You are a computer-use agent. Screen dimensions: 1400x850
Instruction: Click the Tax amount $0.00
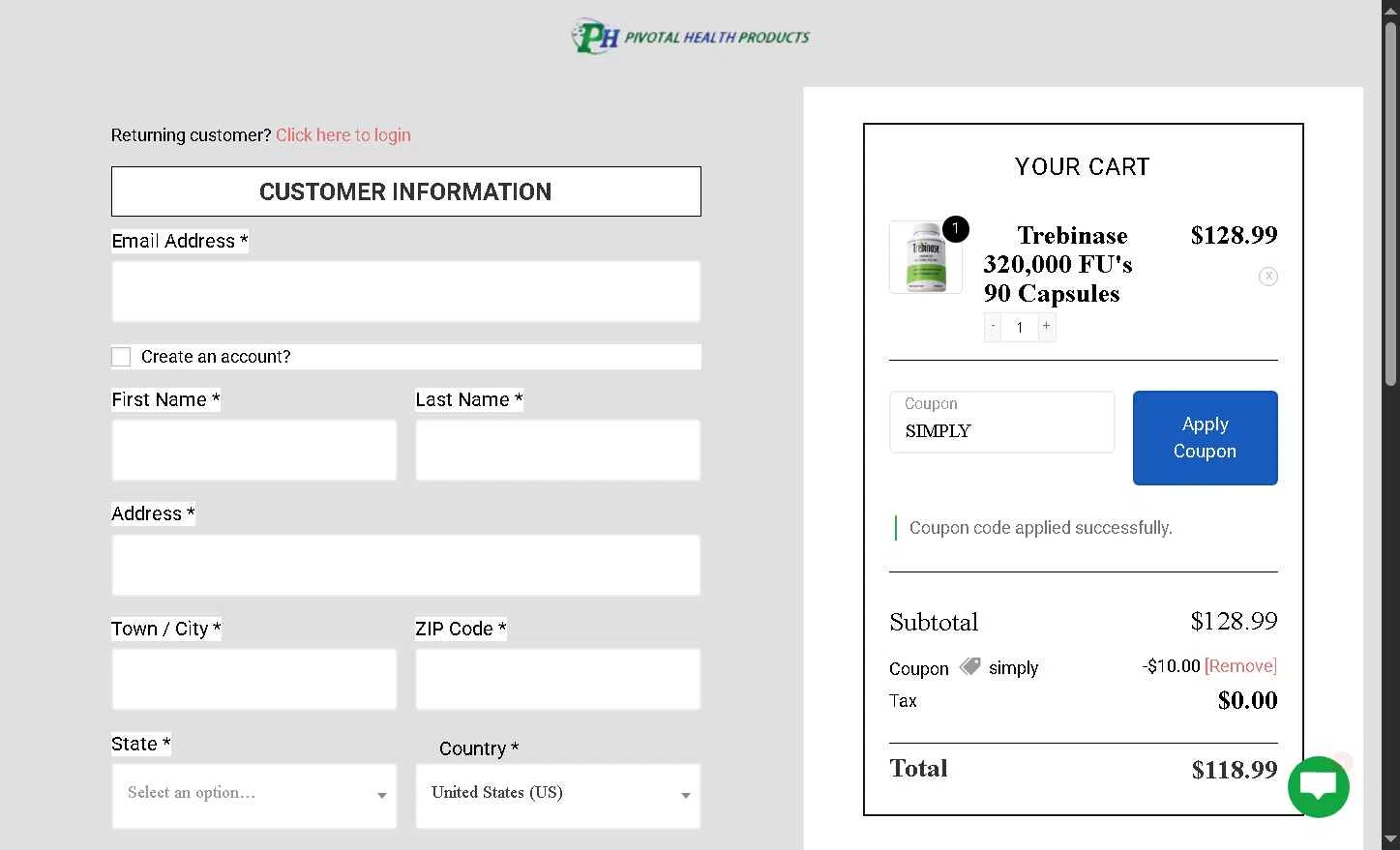pyautogui.click(x=1247, y=700)
